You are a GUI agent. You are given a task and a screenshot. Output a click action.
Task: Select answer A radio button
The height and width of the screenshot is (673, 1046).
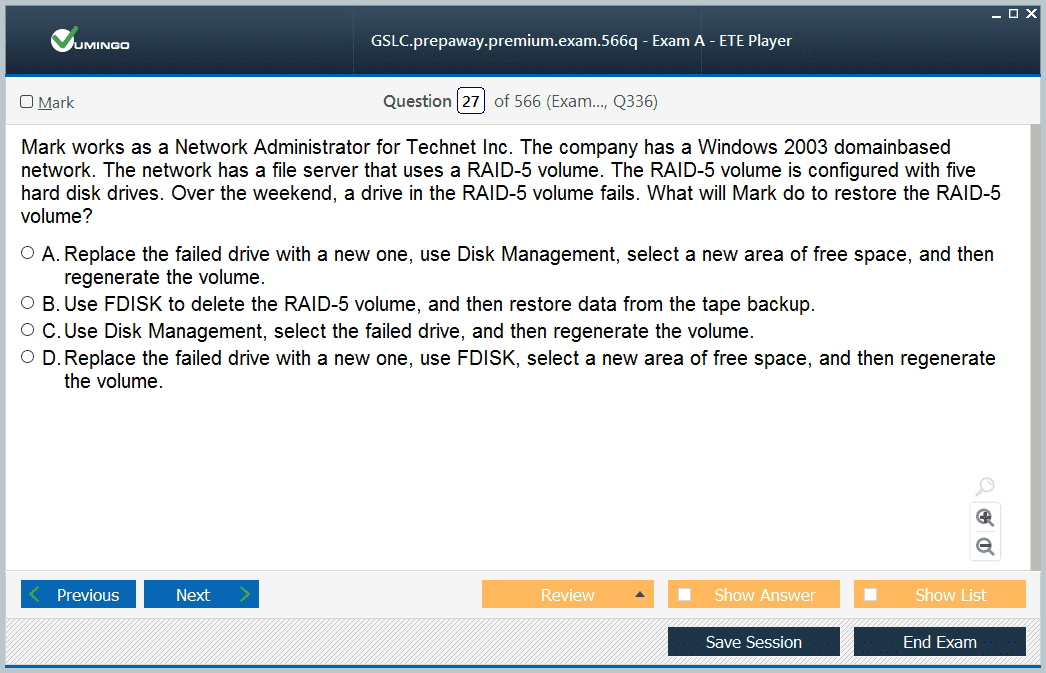[27, 253]
